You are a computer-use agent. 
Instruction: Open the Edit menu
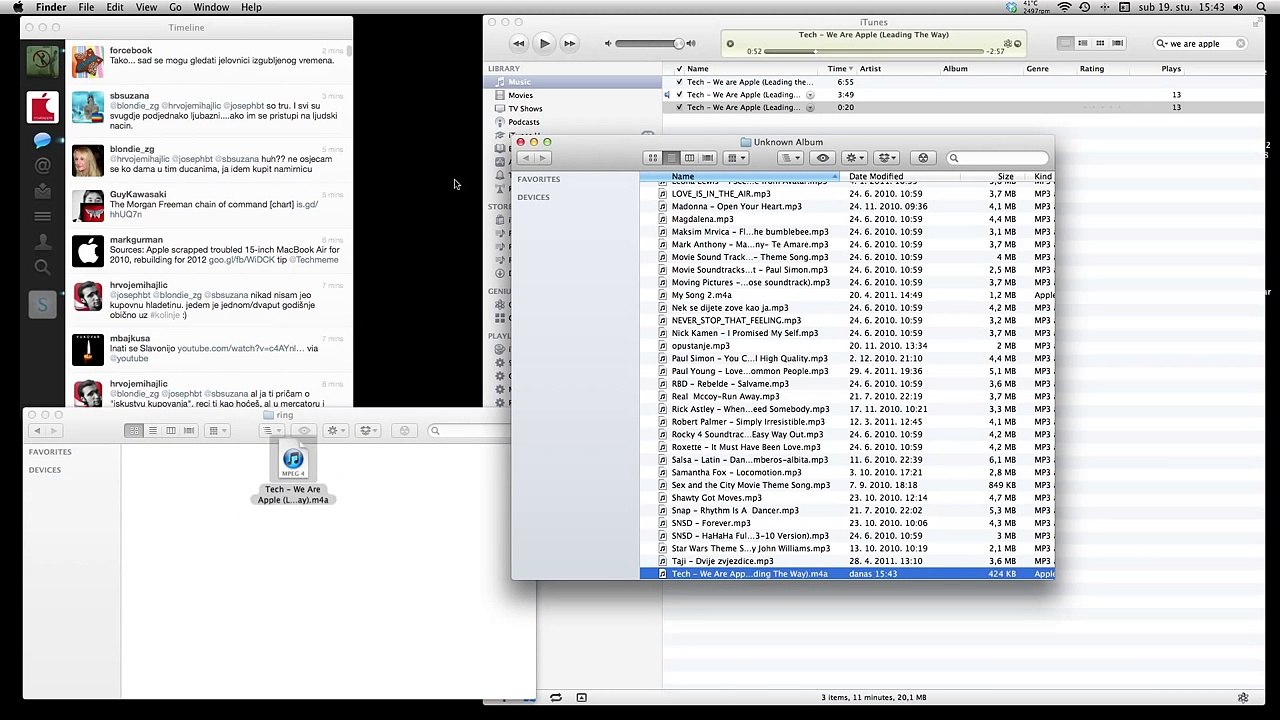pos(115,7)
